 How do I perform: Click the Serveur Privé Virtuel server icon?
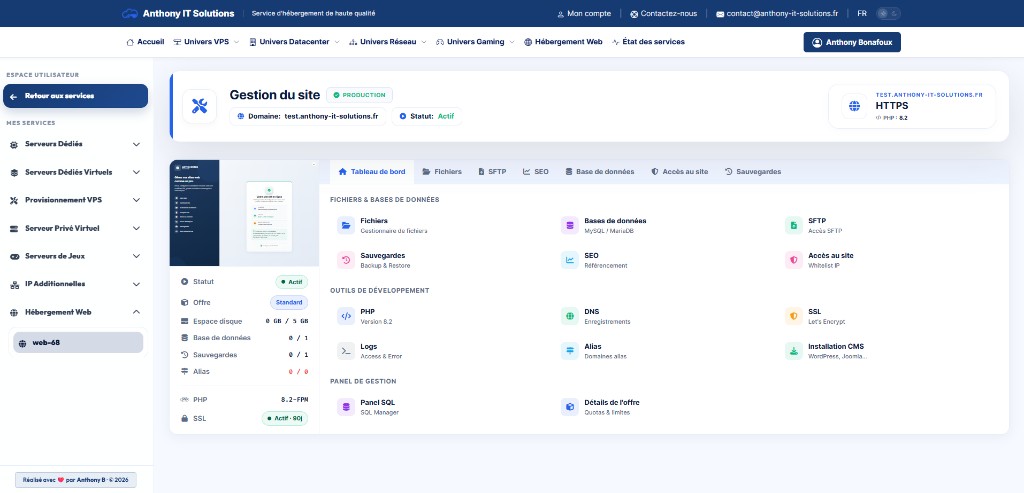coord(14,229)
